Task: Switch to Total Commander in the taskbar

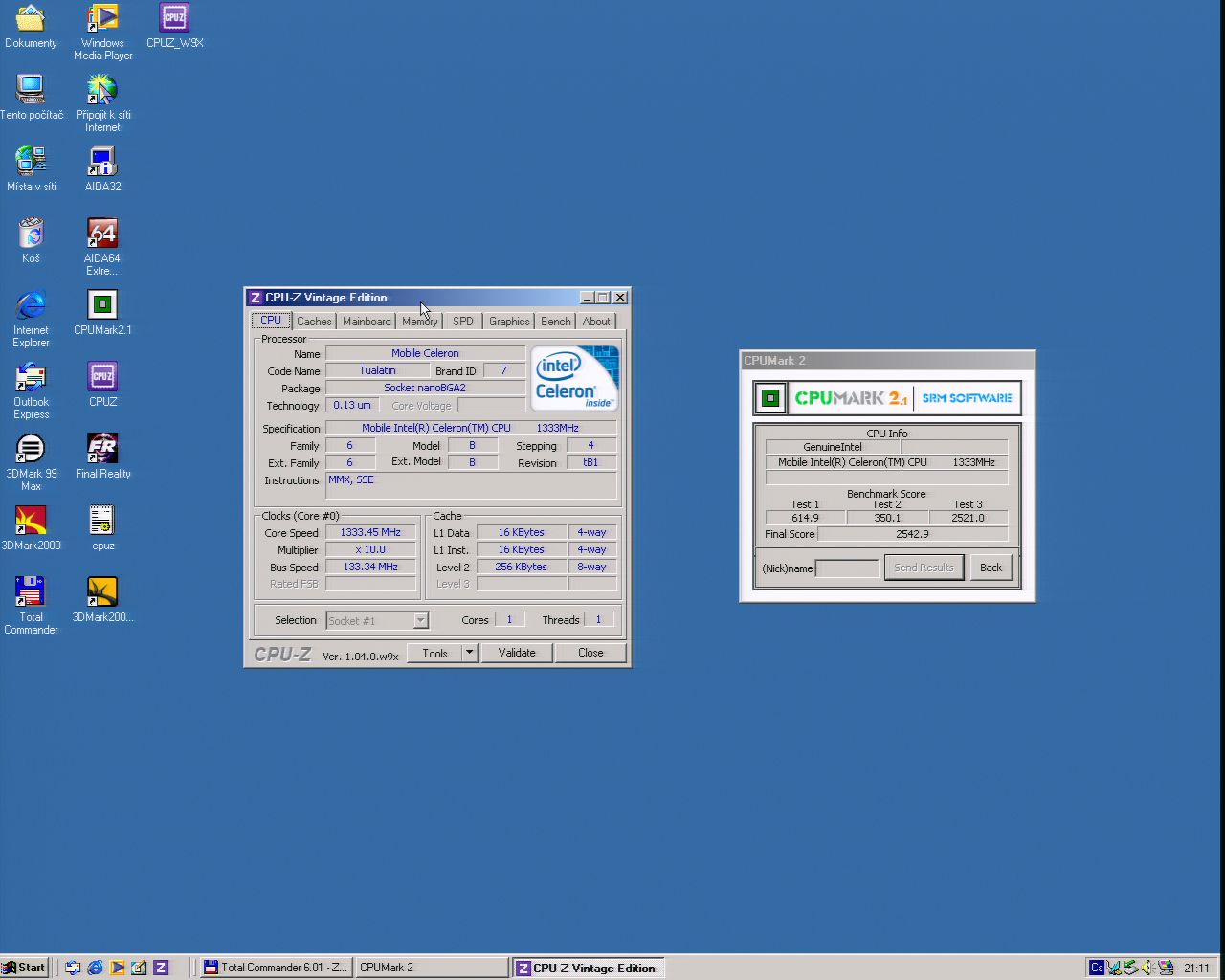Action: coord(276,968)
